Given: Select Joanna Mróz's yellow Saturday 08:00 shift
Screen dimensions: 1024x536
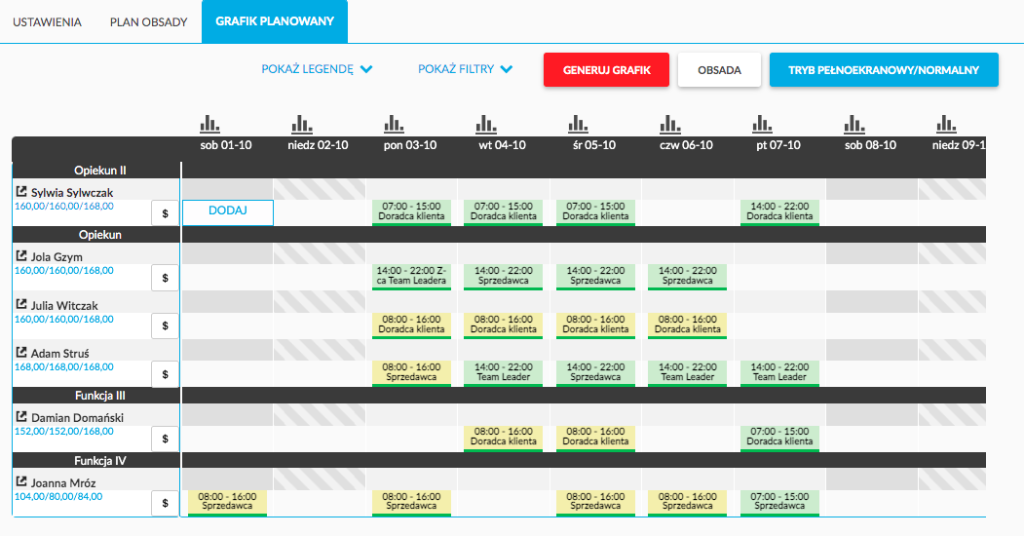Looking at the screenshot, I should (227, 502).
